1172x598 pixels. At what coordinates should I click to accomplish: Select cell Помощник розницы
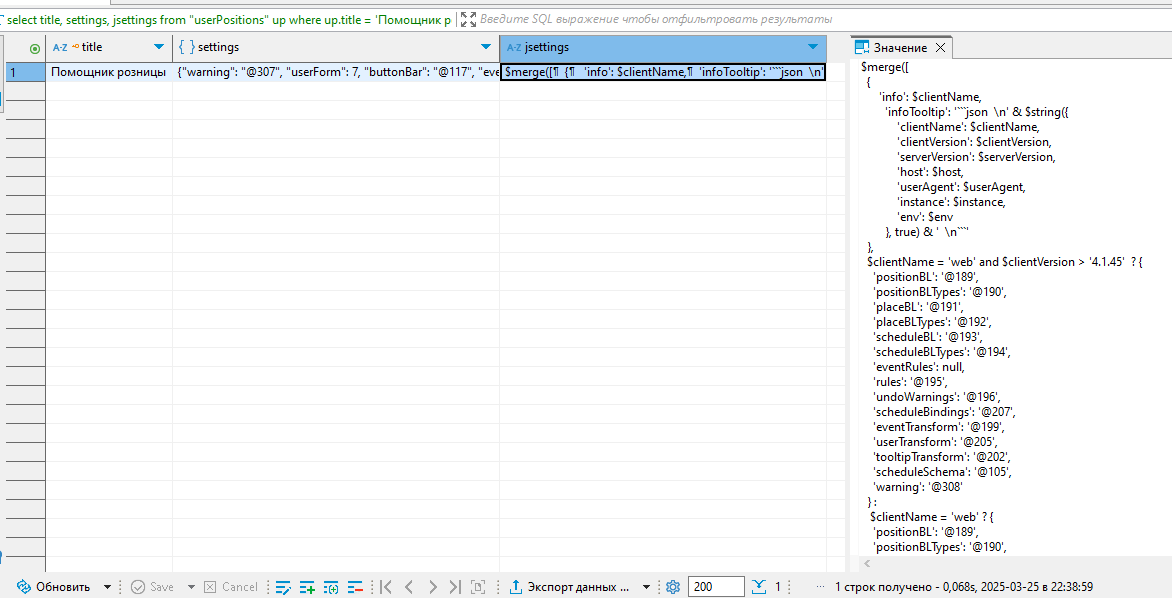(x=109, y=73)
